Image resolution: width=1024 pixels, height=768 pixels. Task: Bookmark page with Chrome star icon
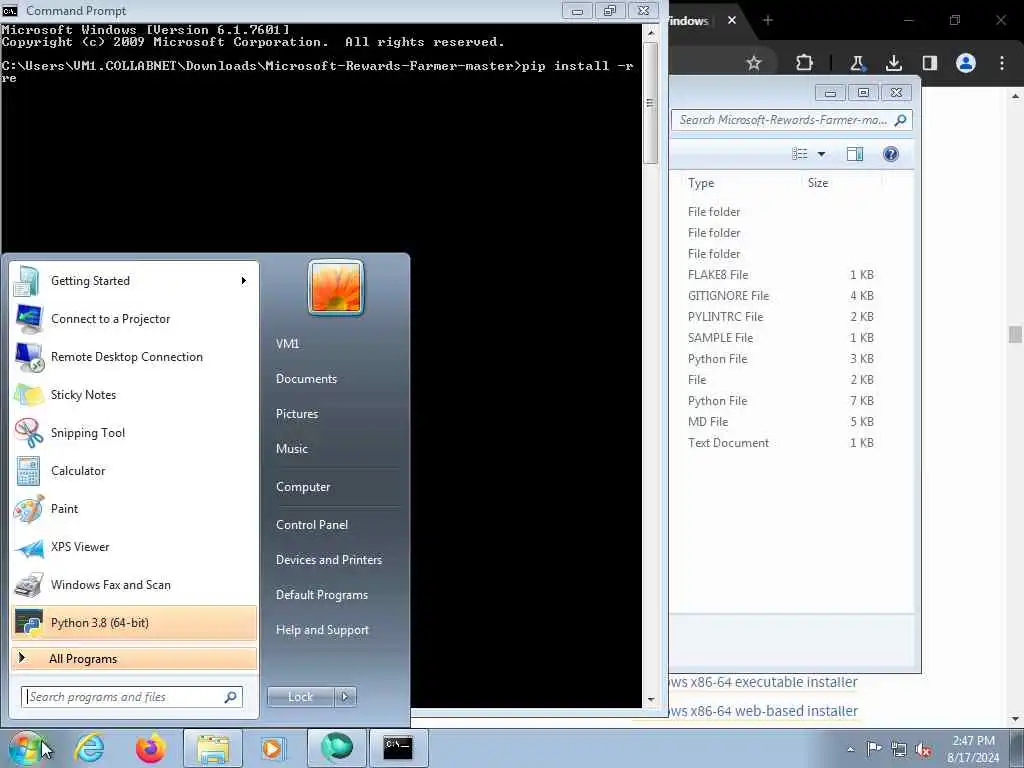pyautogui.click(x=754, y=63)
